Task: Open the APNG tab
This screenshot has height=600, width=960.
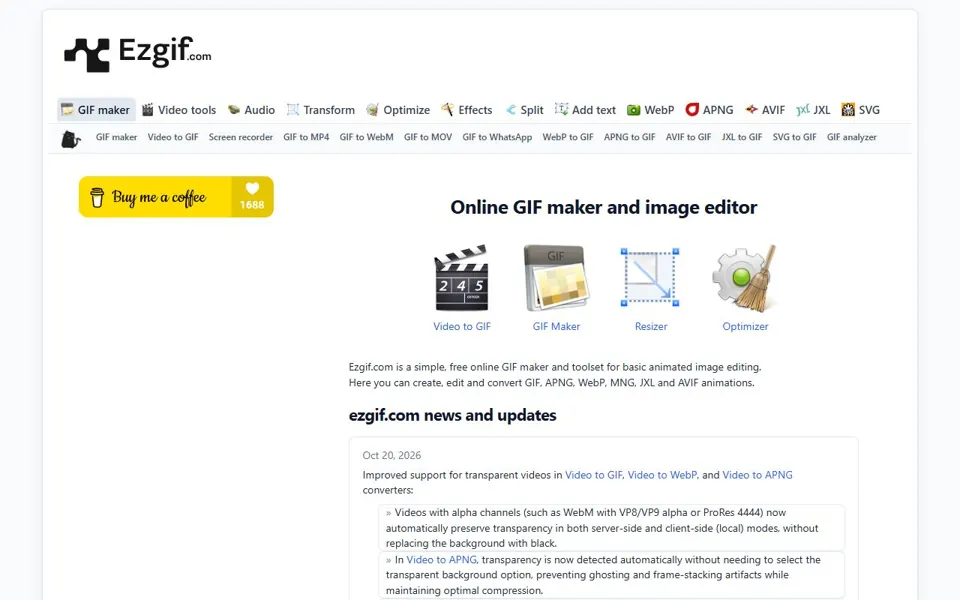Action: pyautogui.click(x=709, y=110)
